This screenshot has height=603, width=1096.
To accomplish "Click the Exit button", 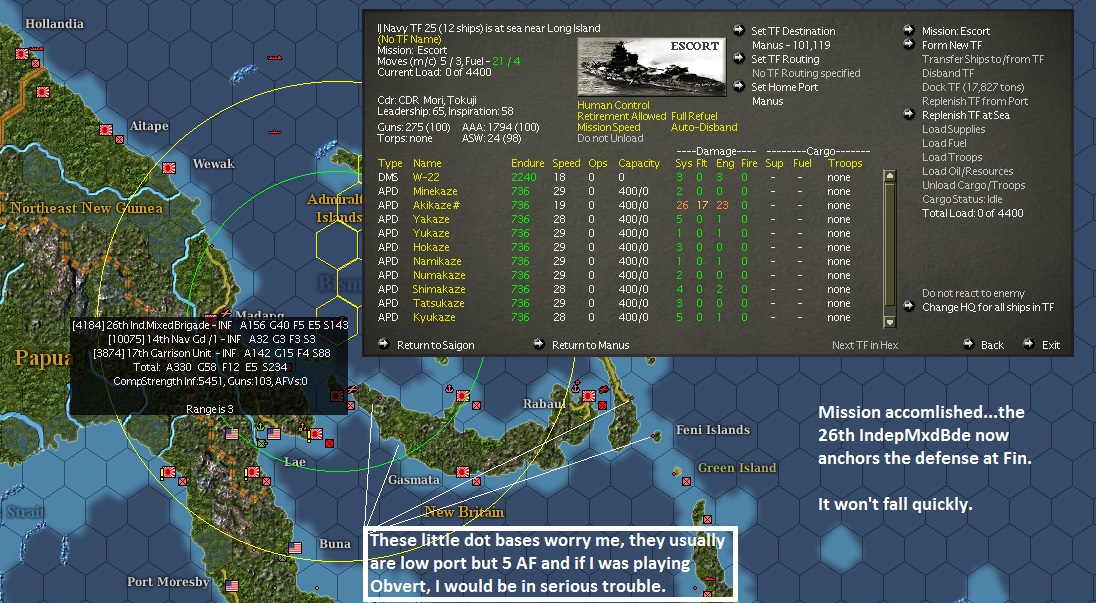I will coord(1051,345).
